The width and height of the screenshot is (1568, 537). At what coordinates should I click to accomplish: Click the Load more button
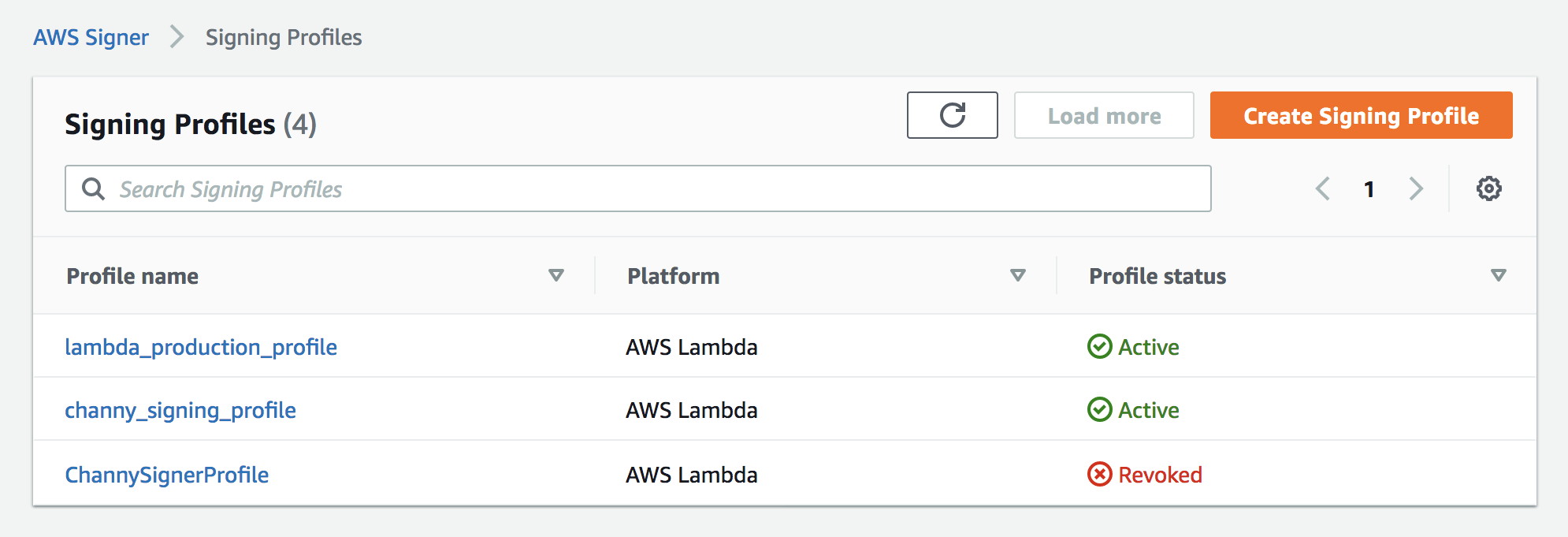point(1103,116)
